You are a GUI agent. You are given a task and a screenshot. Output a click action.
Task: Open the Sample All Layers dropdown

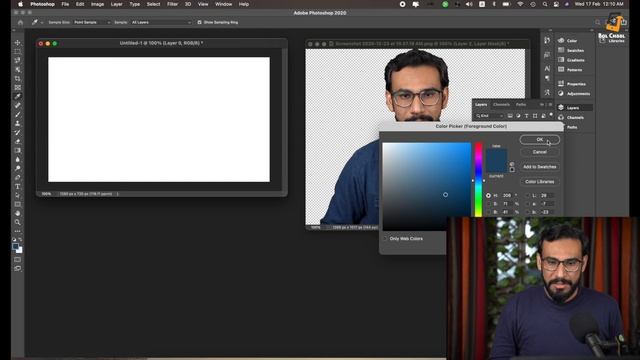tap(161, 22)
